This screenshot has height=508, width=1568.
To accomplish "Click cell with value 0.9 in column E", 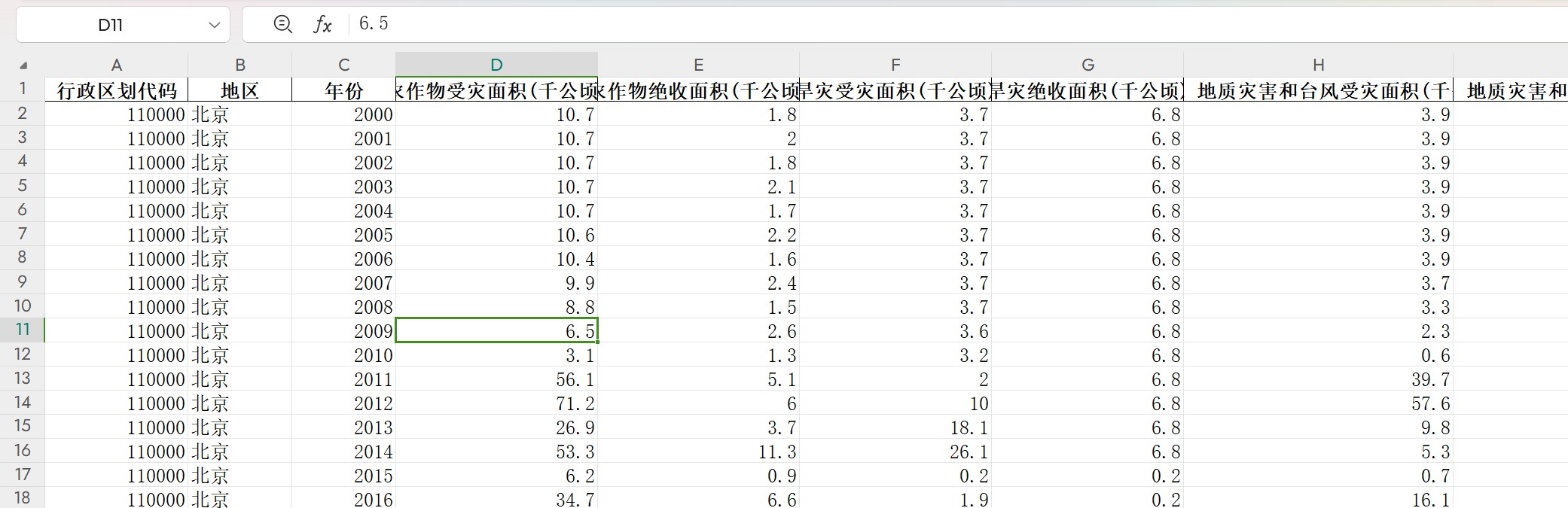I will click(699, 476).
